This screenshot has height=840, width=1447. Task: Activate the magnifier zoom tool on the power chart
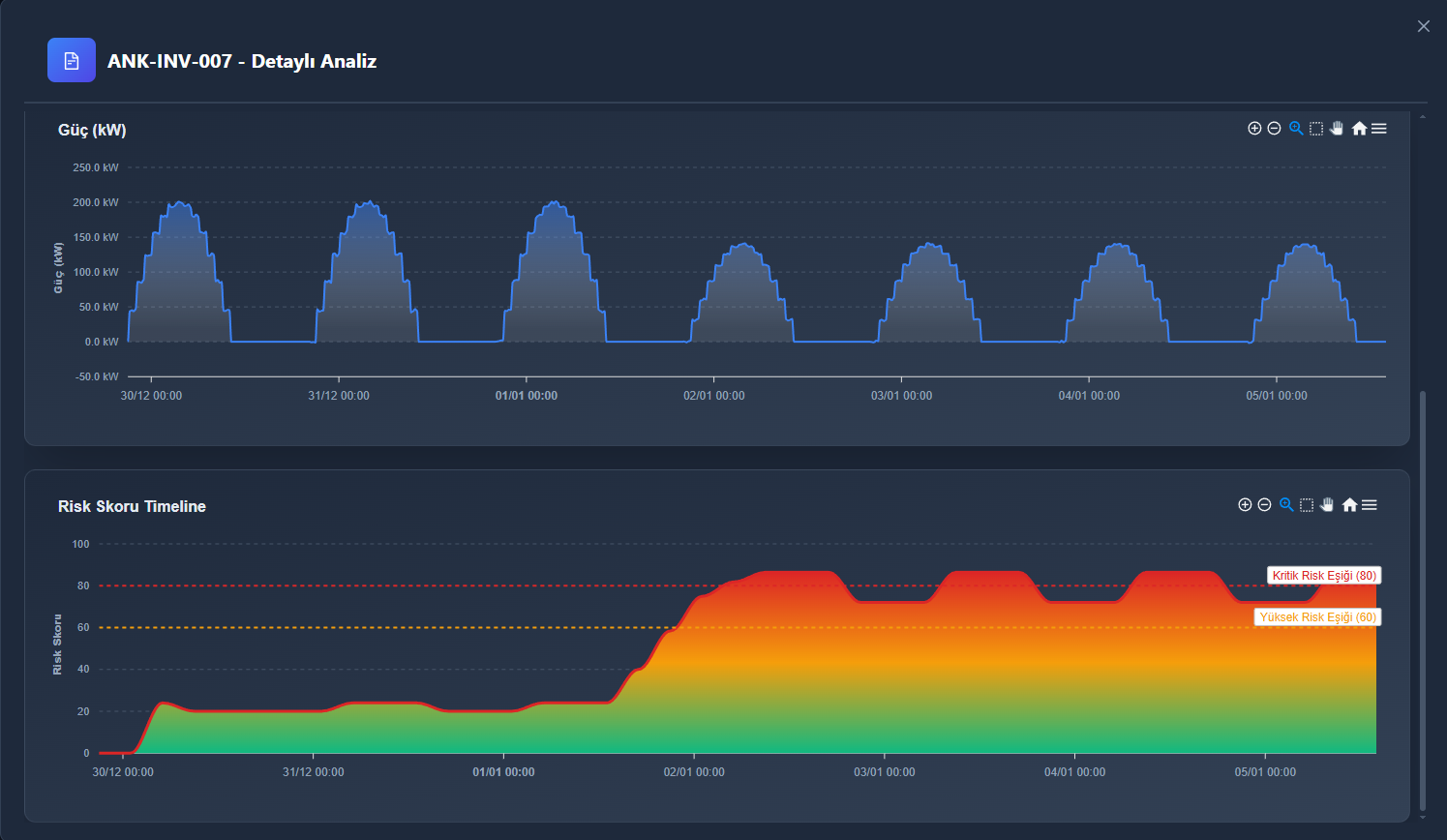(x=1295, y=128)
